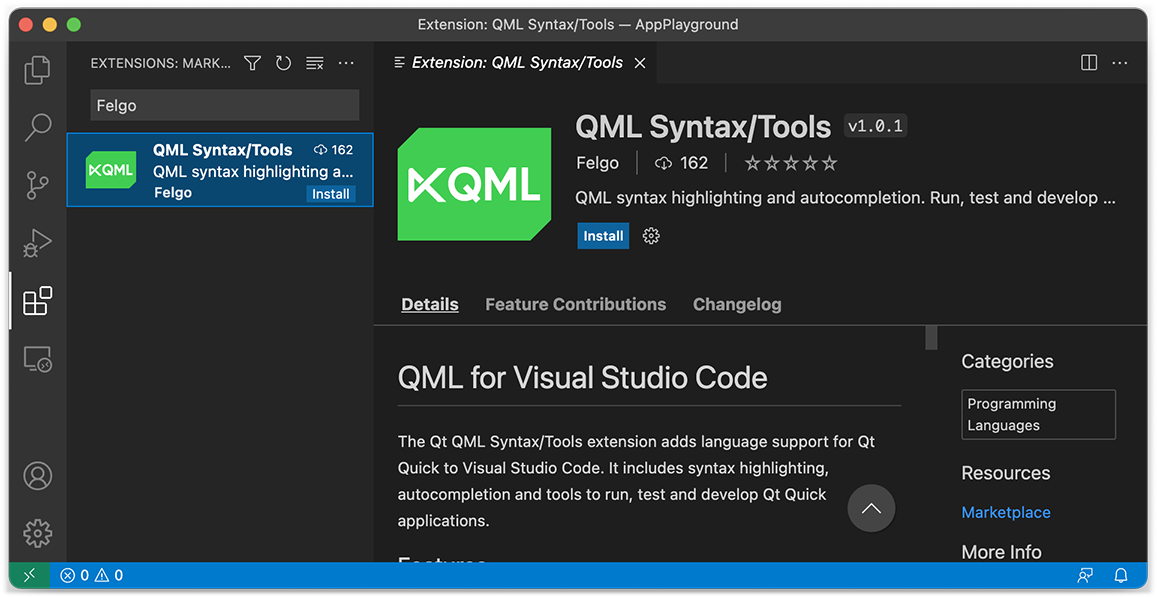Click the scroll to top button
1157x597 pixels.
[x=871, y=509]
